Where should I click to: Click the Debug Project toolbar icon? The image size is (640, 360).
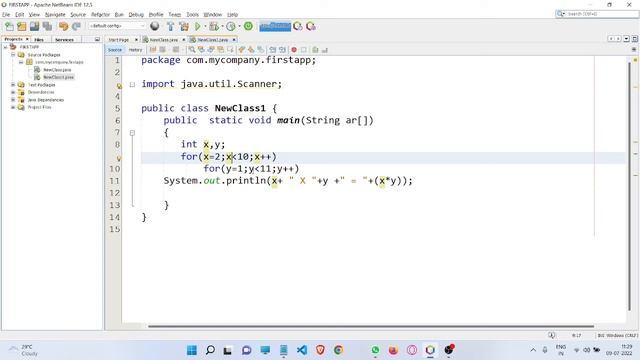pos(213,27)
